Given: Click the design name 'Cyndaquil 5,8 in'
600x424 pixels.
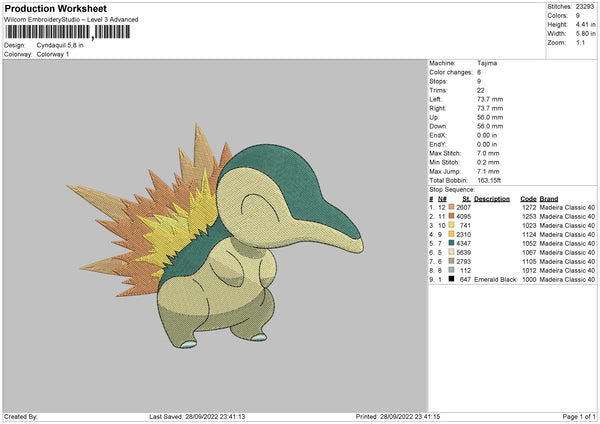Looking at the screenshot, I should (60, 45).
